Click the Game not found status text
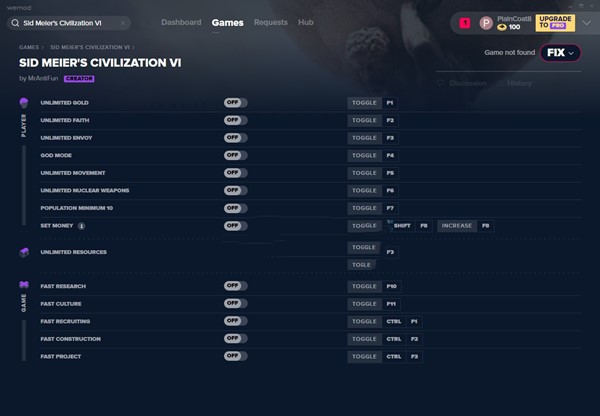Image resolution: width=600 pixels, height=416 pixels. pyautogui.click(x=510, y=52)
